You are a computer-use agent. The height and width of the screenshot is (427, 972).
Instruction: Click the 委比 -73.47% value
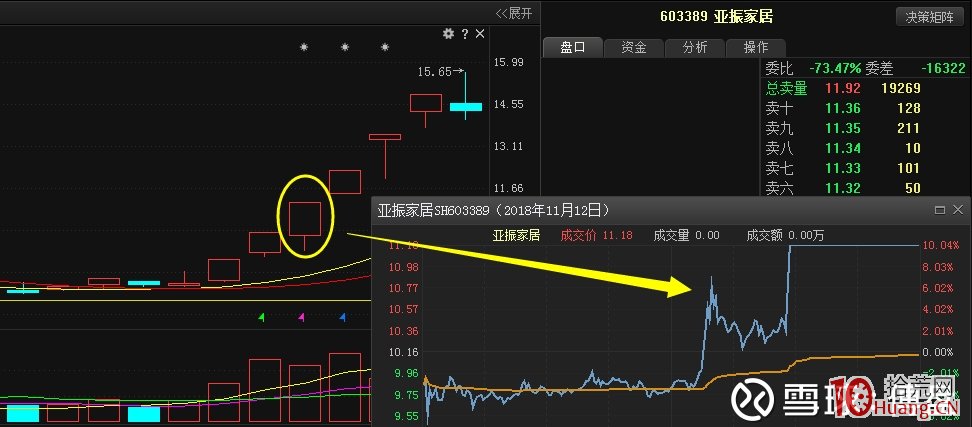pyautogui.click(x=836, y=68)
